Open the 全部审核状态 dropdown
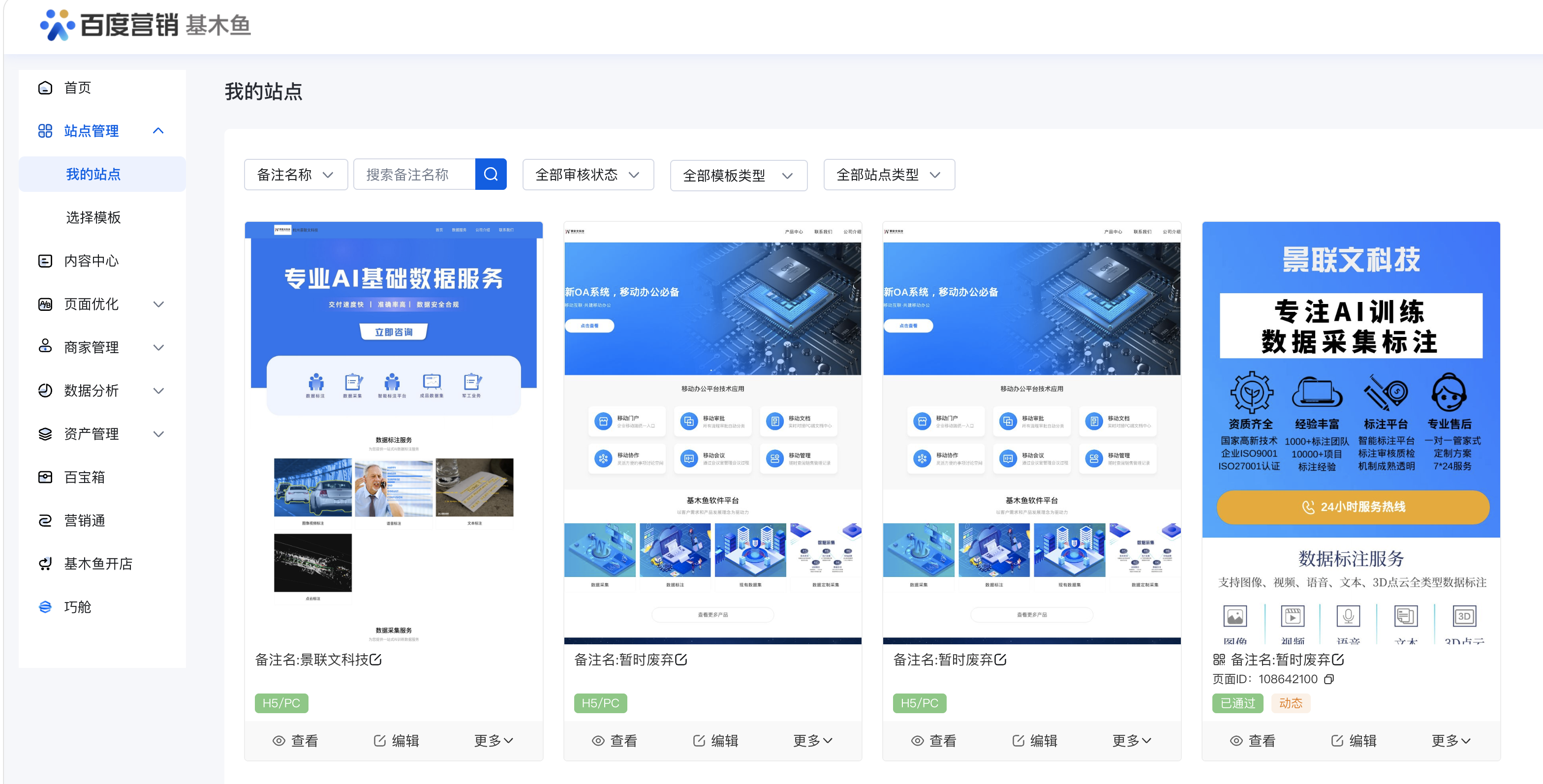Screen dimensions: 1543x784 click(x=588, y=174)
